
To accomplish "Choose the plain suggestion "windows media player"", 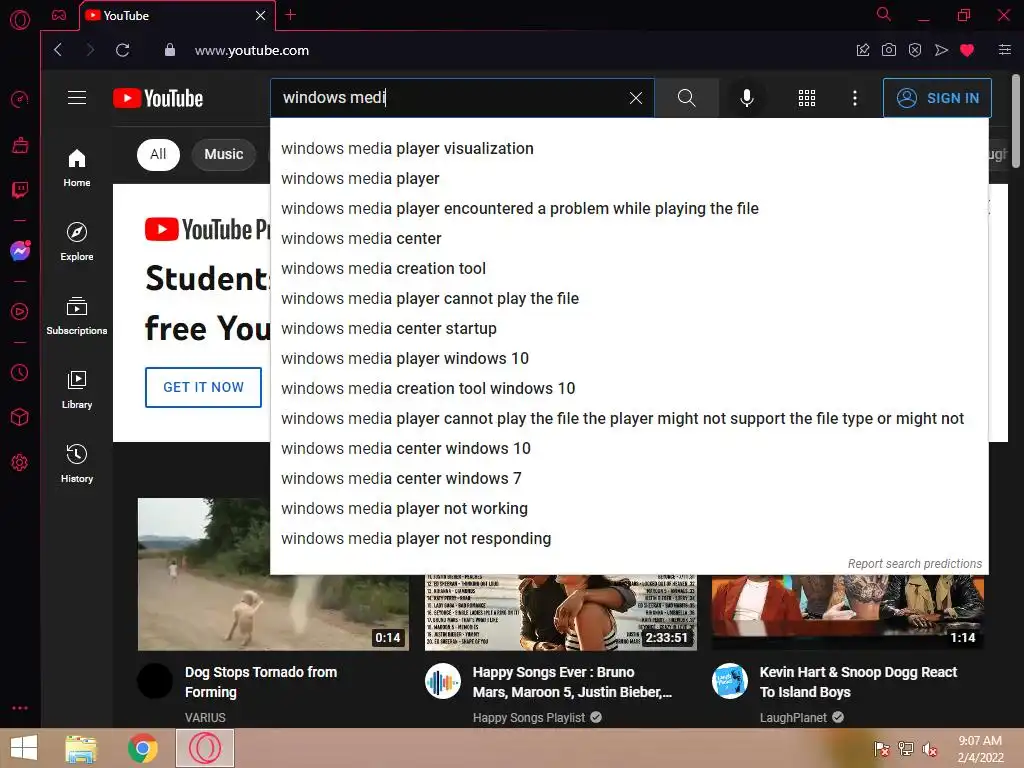I will click(x=629, y=179).
